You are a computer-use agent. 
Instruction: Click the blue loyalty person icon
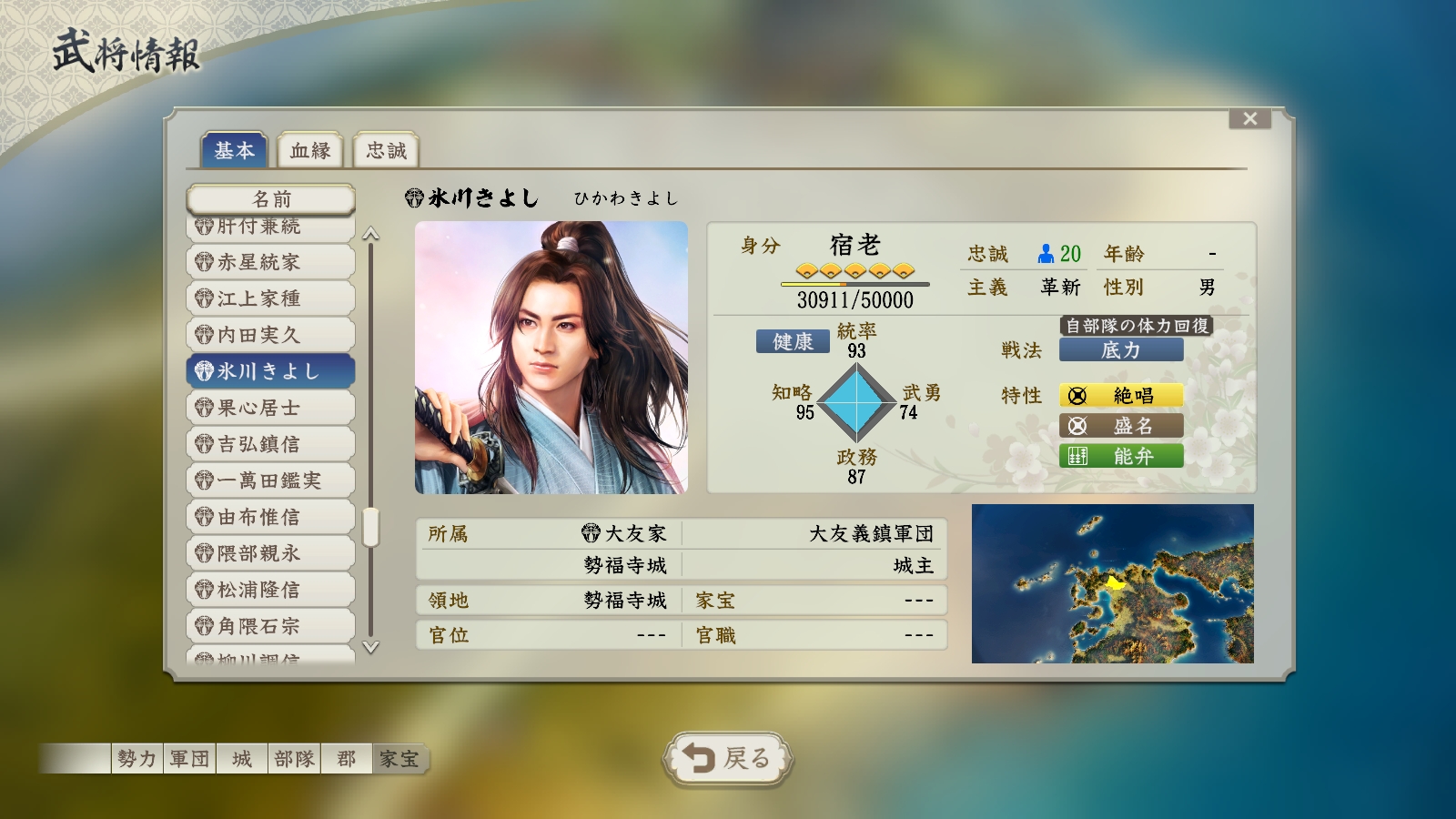(x=1046, y=254)
